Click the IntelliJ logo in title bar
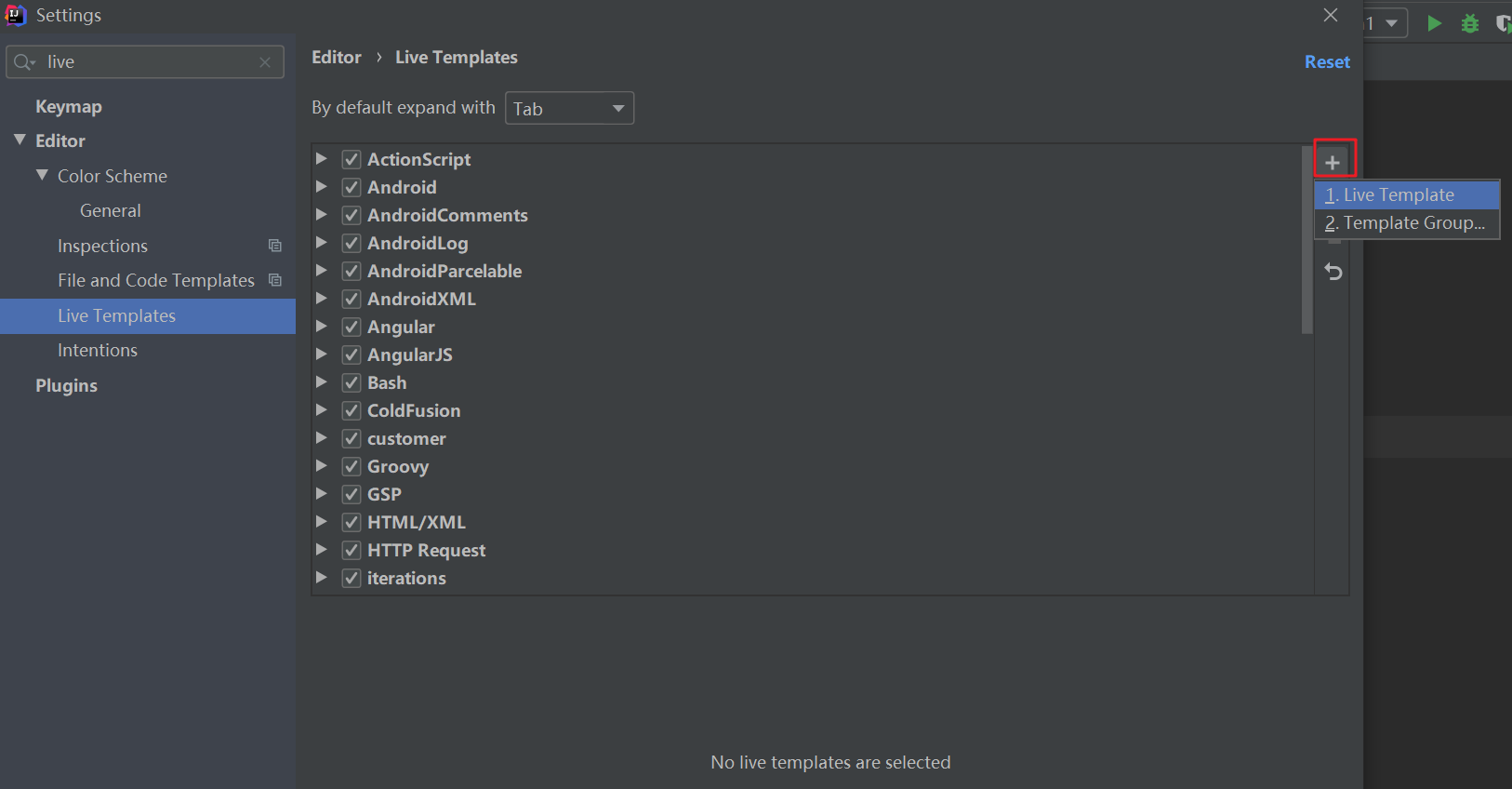Image resolution: width=1512 pixels, height=789 pixels. tap(16, 15)
